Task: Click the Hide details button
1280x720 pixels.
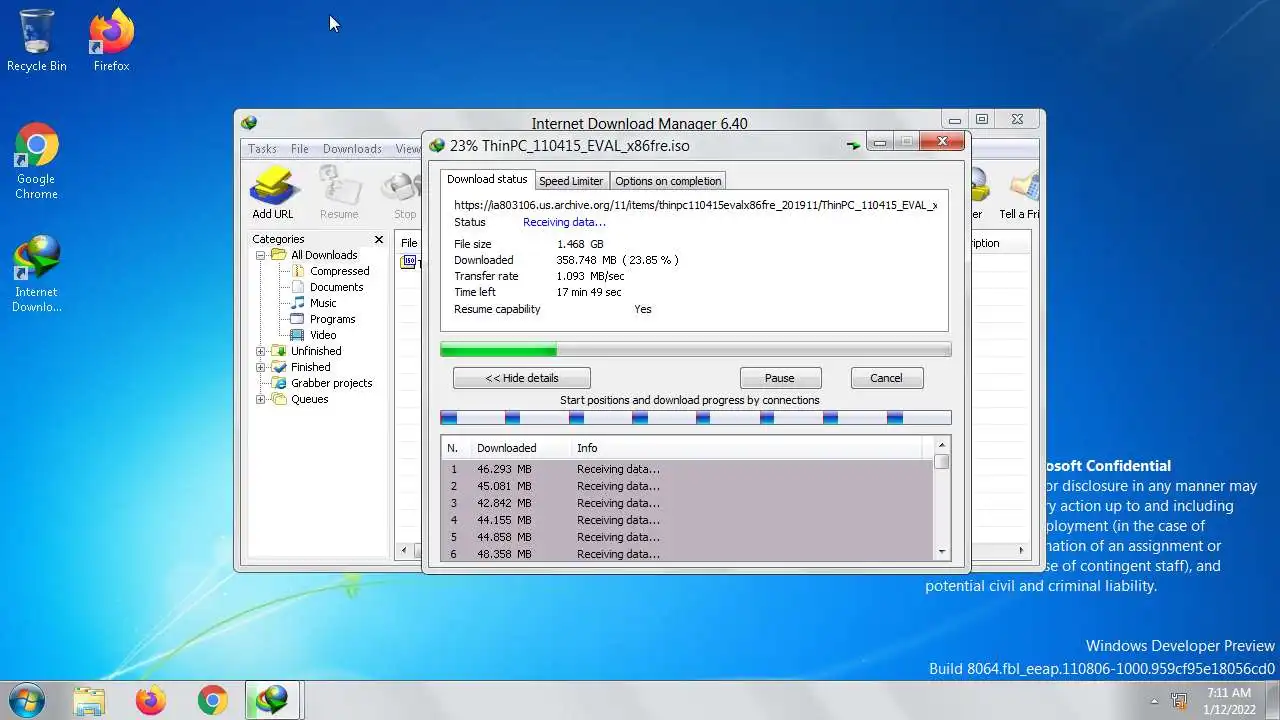Action: (x=522, y=378)
